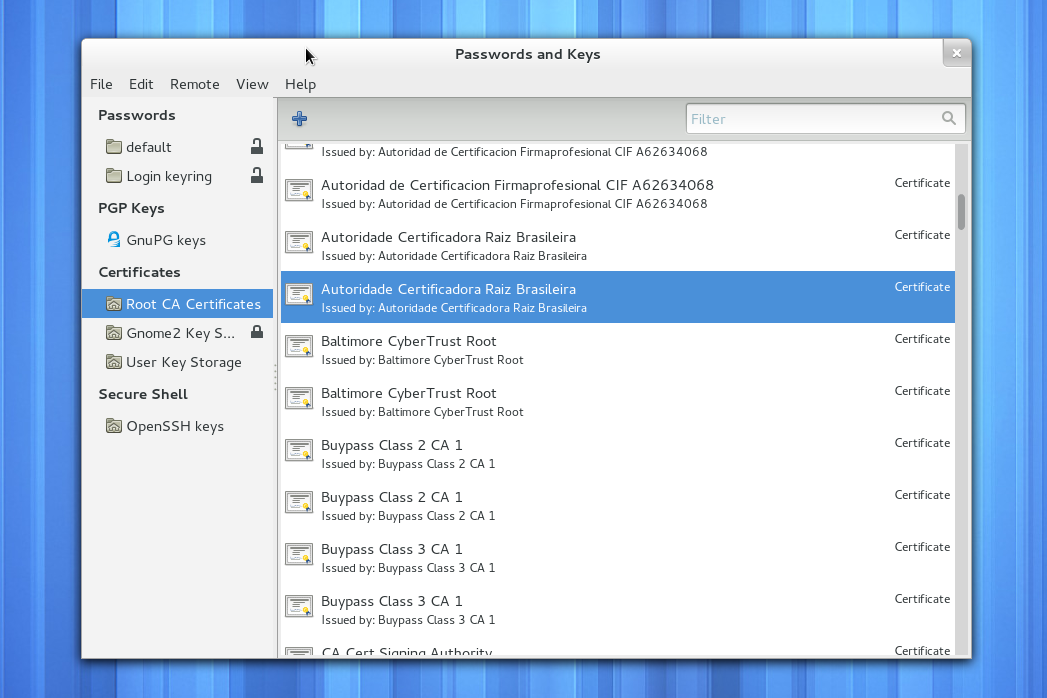1047x698 pixels.
Task: Open the File menu
Action: pos(101,84)
